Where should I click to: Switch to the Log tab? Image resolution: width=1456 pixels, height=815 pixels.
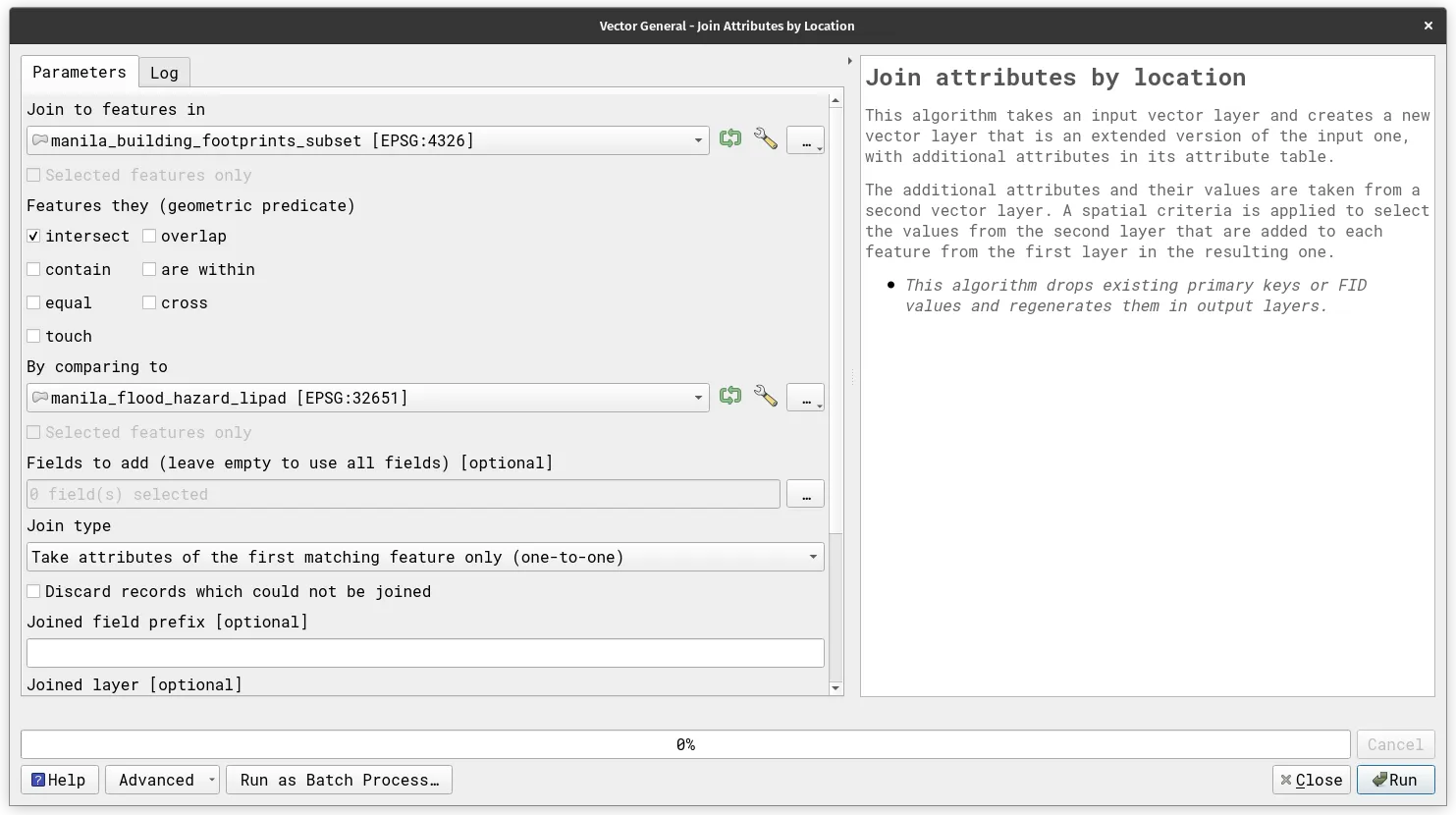coord(164,73)
